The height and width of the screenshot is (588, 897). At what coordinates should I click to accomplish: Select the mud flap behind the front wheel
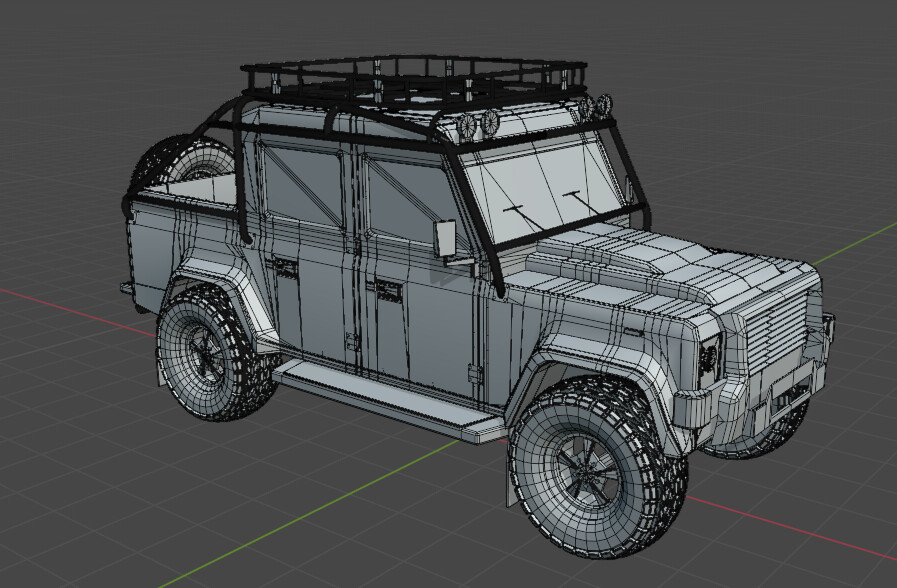pyautogui.click(x=513, y=479)
